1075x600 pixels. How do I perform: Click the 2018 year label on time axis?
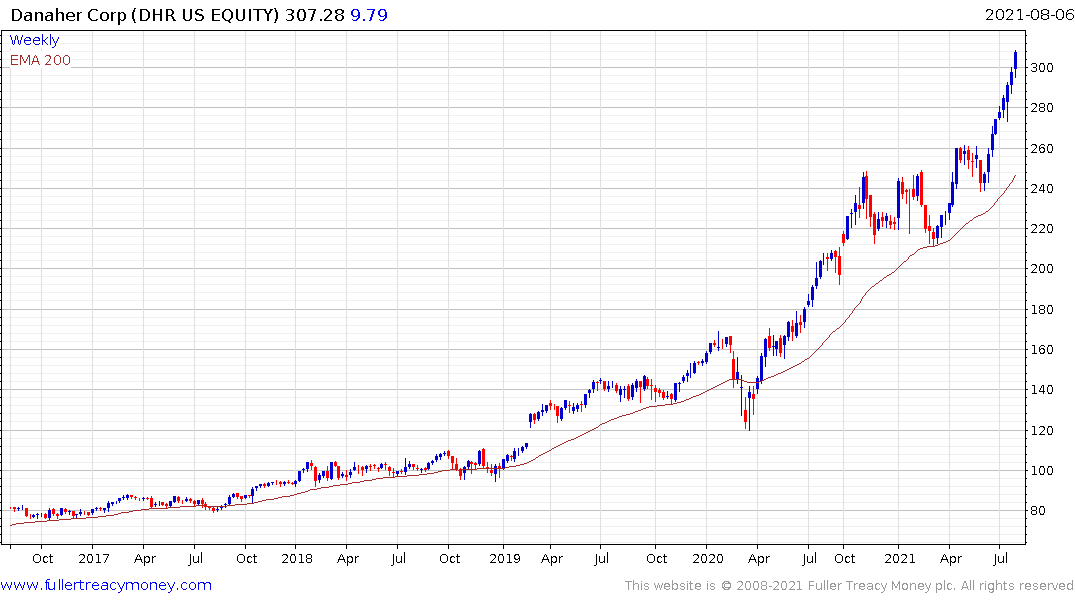pos(297,559)
